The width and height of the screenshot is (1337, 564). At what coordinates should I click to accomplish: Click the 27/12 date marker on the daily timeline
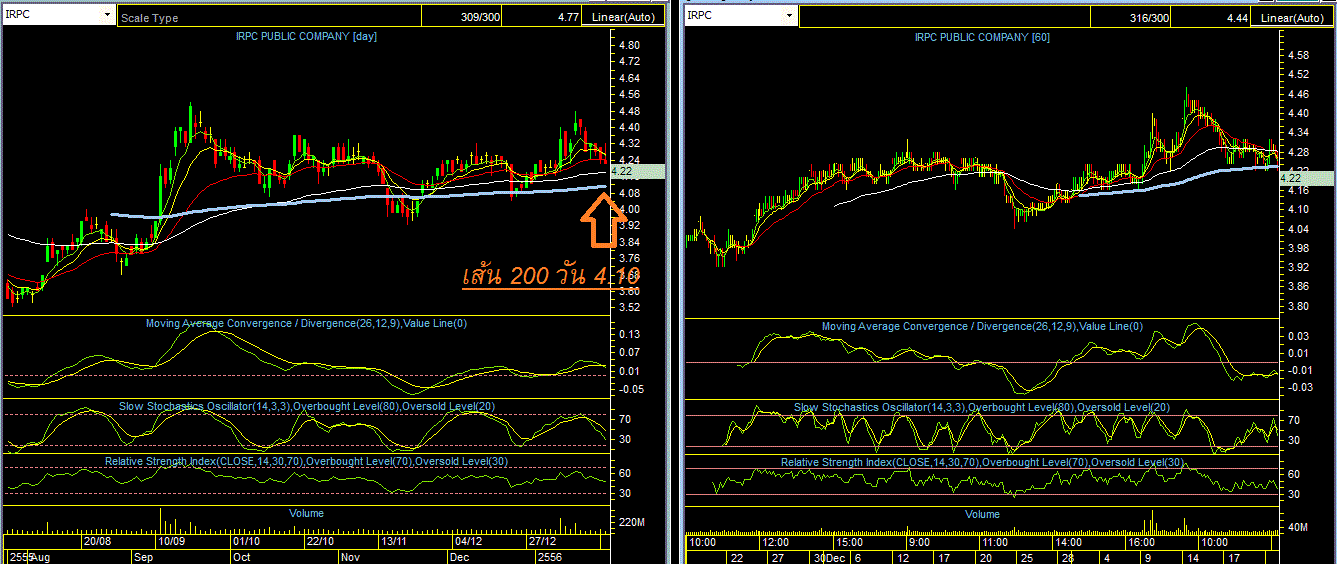(x=542, y=541)
